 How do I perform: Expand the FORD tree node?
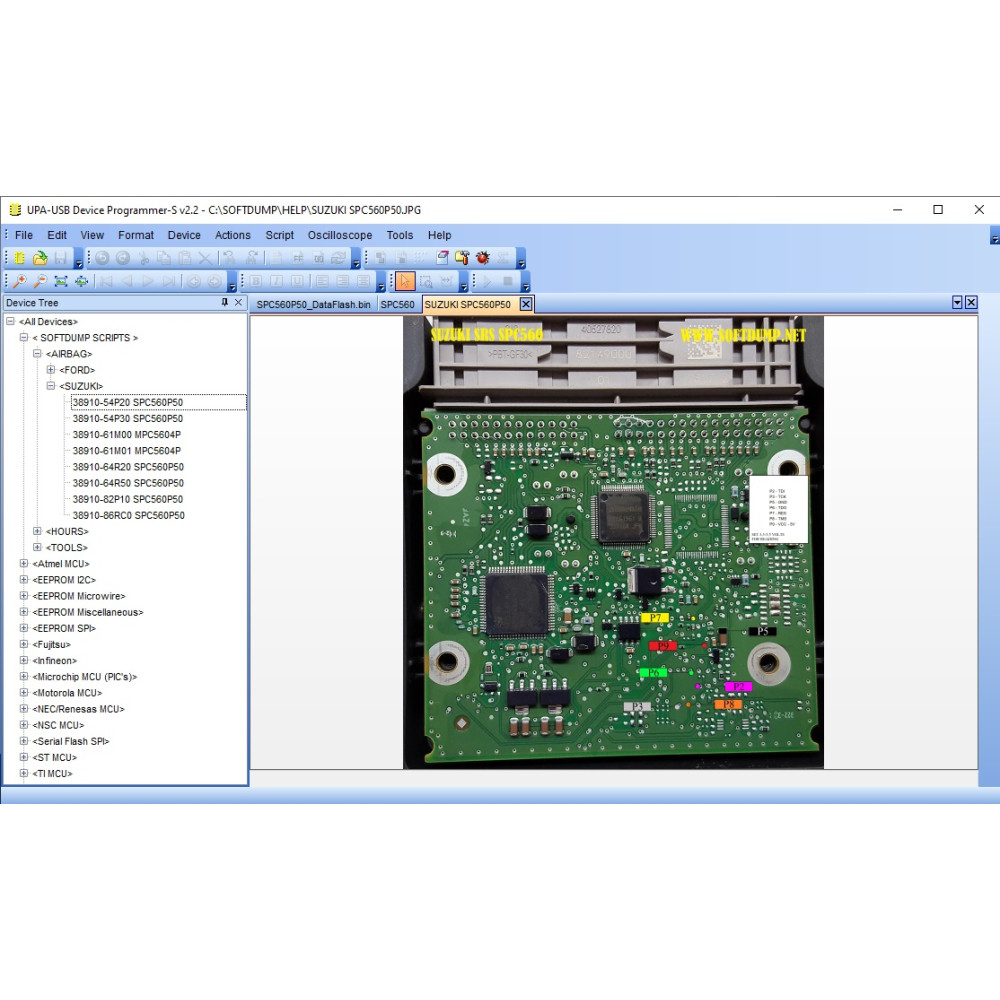tap(50, 369)
